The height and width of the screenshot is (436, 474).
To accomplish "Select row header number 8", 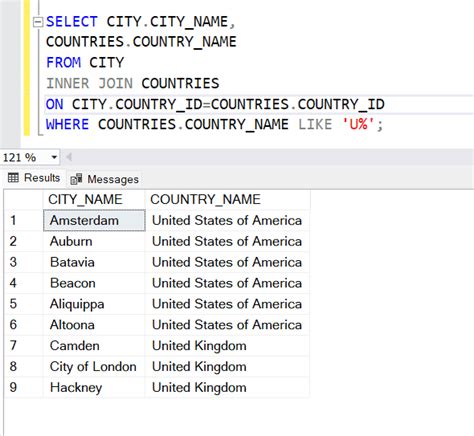I will pos(24,367).
